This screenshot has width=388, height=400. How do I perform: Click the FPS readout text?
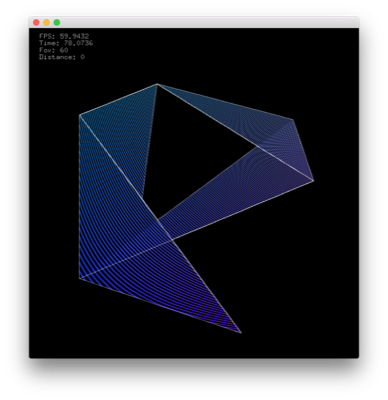(x=64, y=36)
